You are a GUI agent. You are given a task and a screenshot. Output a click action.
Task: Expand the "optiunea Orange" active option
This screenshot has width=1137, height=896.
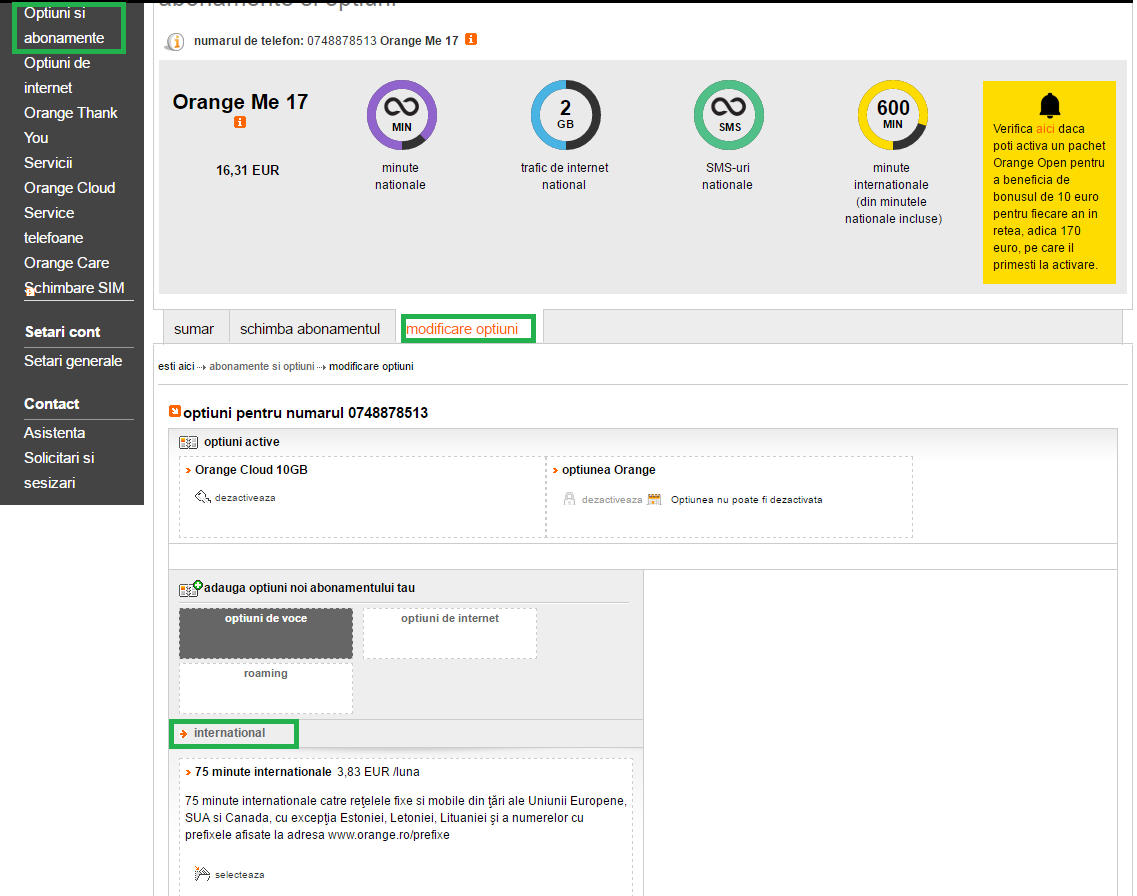tap(608, 470)
